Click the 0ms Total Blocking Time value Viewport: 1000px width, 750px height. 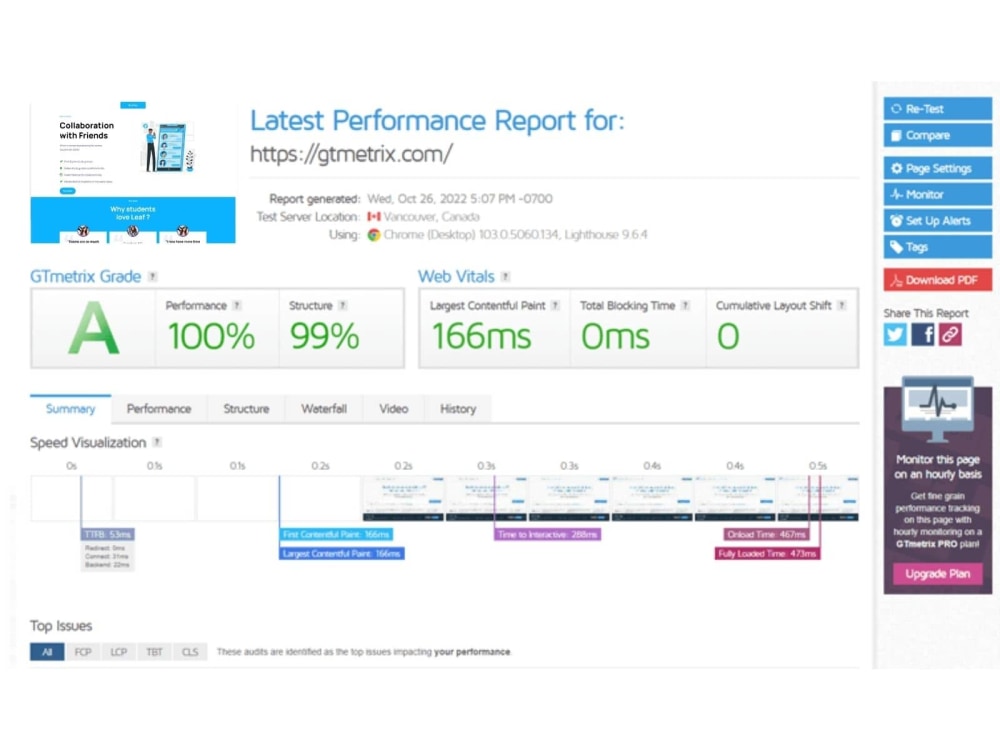(x=615, y=336)
